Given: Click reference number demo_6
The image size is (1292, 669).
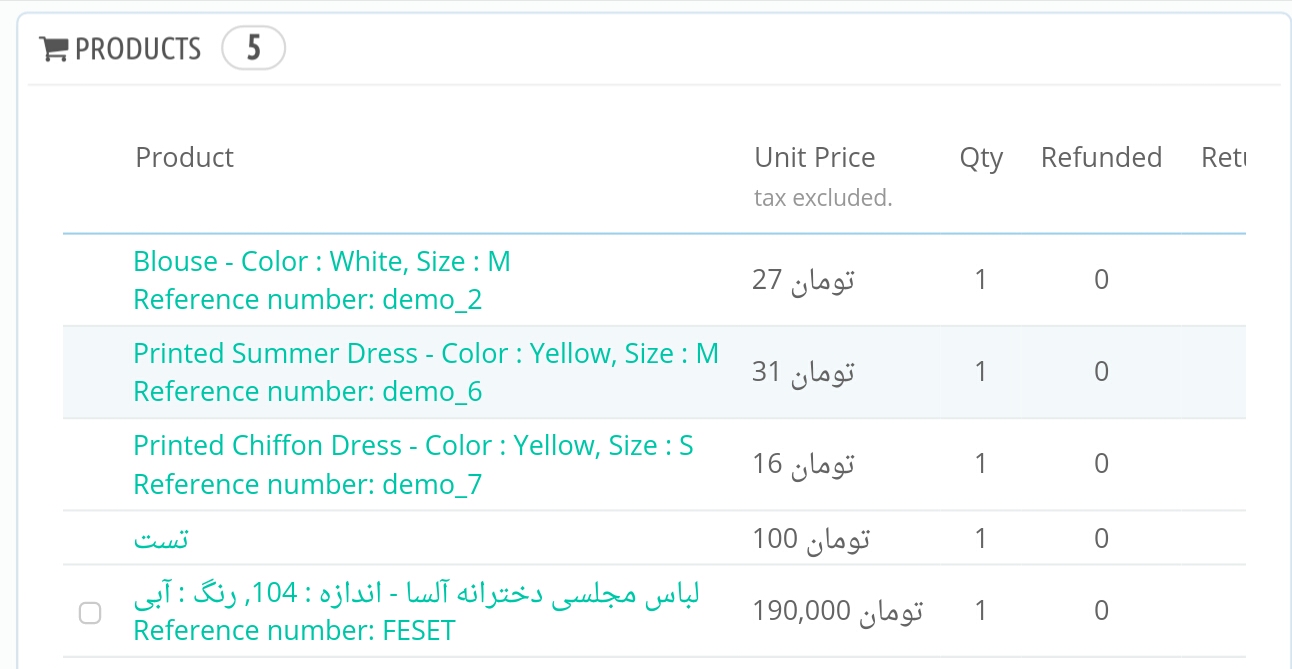Looking at the screenshot, I should 307,392.
